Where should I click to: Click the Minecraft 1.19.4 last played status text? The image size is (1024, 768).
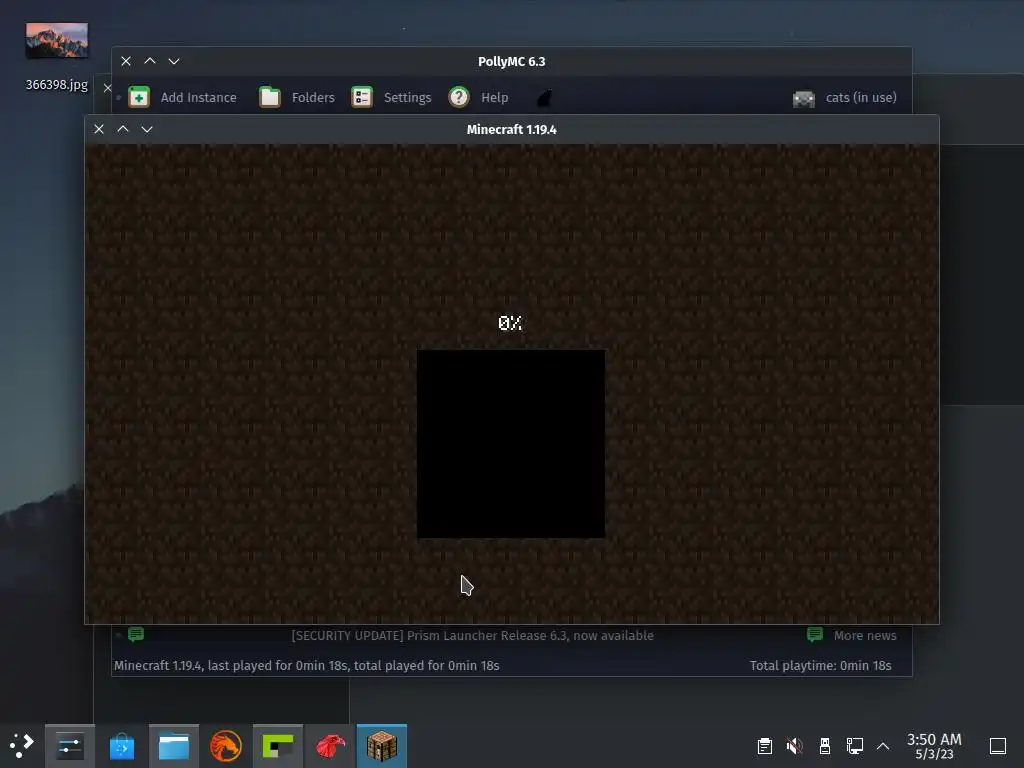coord(306,665)
